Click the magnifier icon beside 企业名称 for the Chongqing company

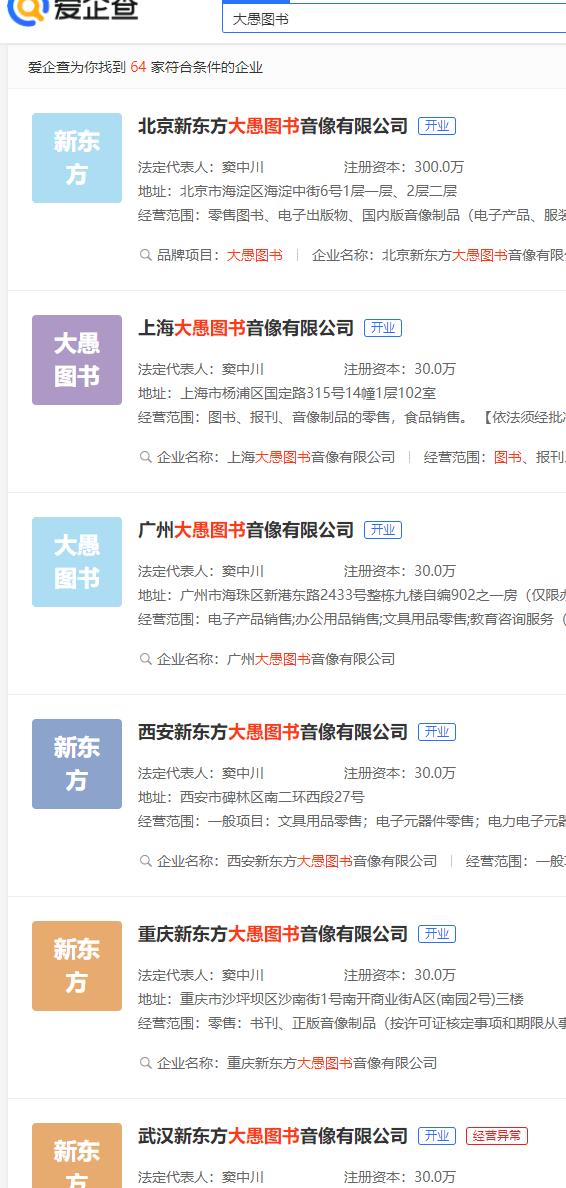(145, 1063)
